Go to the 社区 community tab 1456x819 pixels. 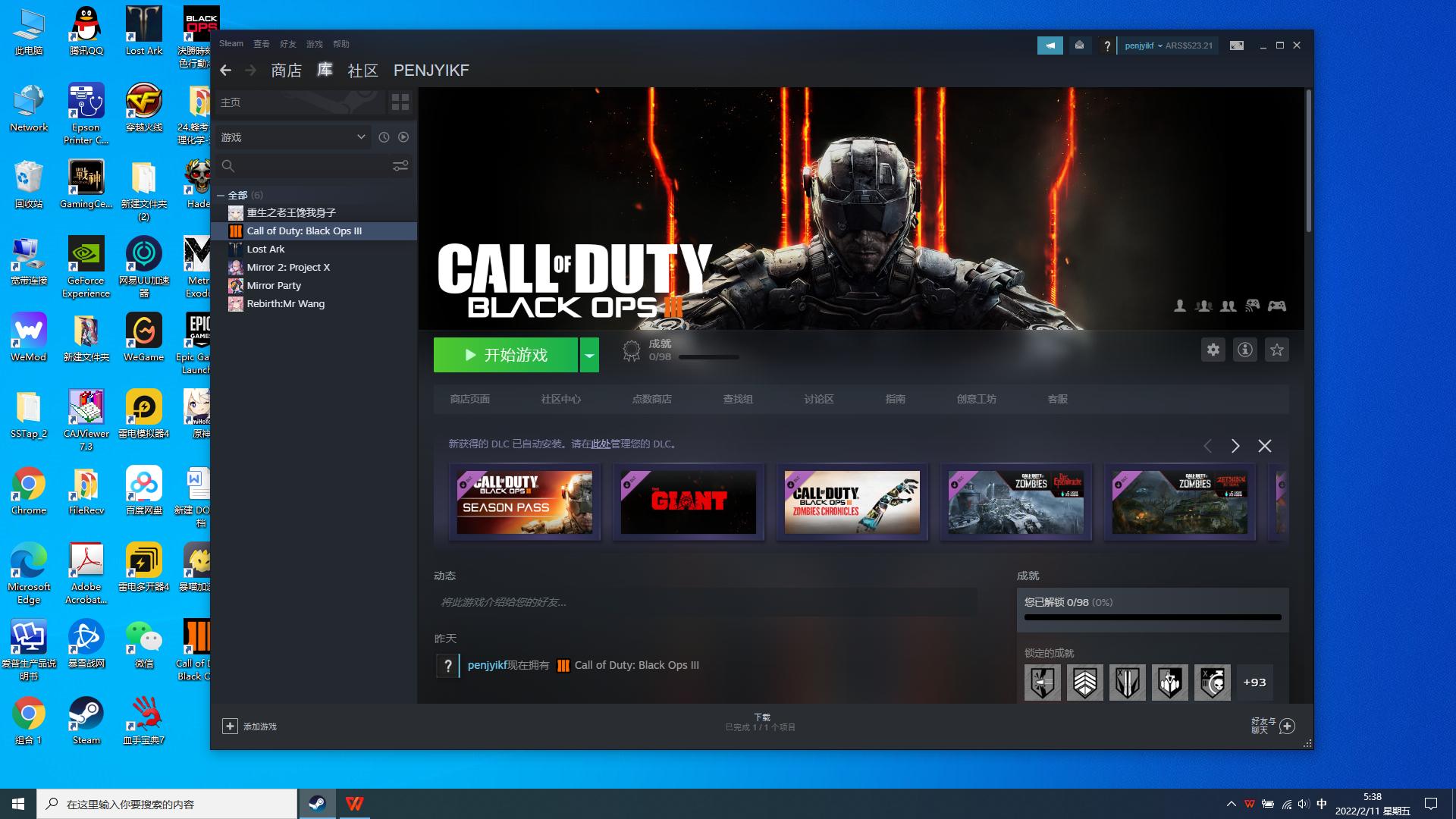click(x=362, y=71)
